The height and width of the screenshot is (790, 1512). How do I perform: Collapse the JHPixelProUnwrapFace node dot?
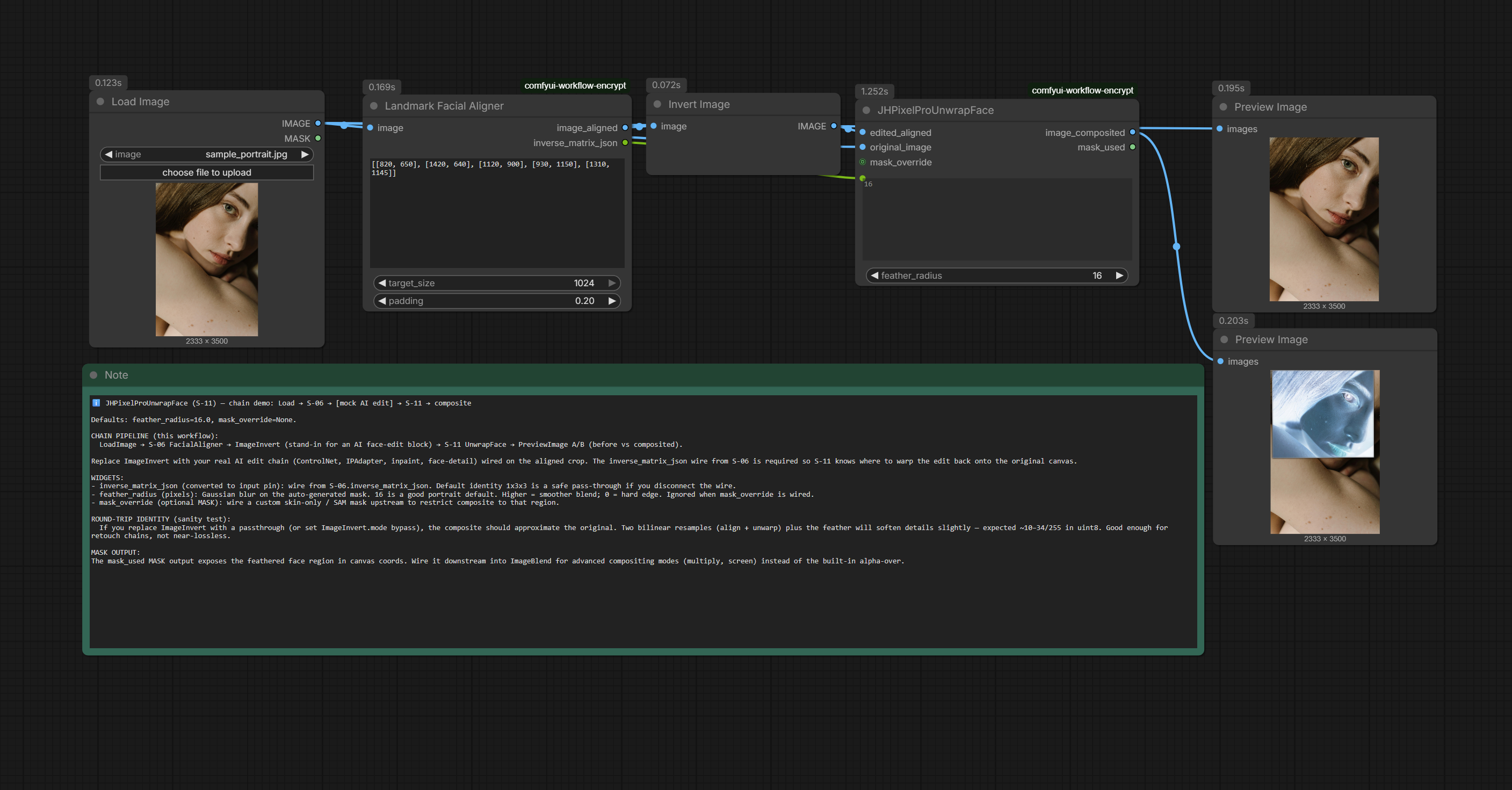866,110
